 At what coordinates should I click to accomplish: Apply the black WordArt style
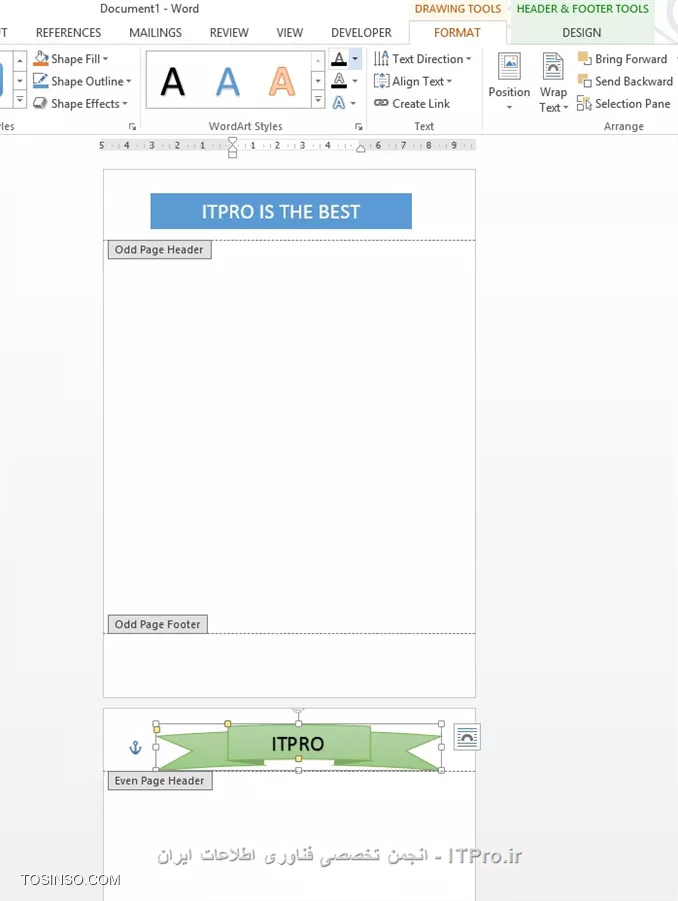tap(173, 81)
